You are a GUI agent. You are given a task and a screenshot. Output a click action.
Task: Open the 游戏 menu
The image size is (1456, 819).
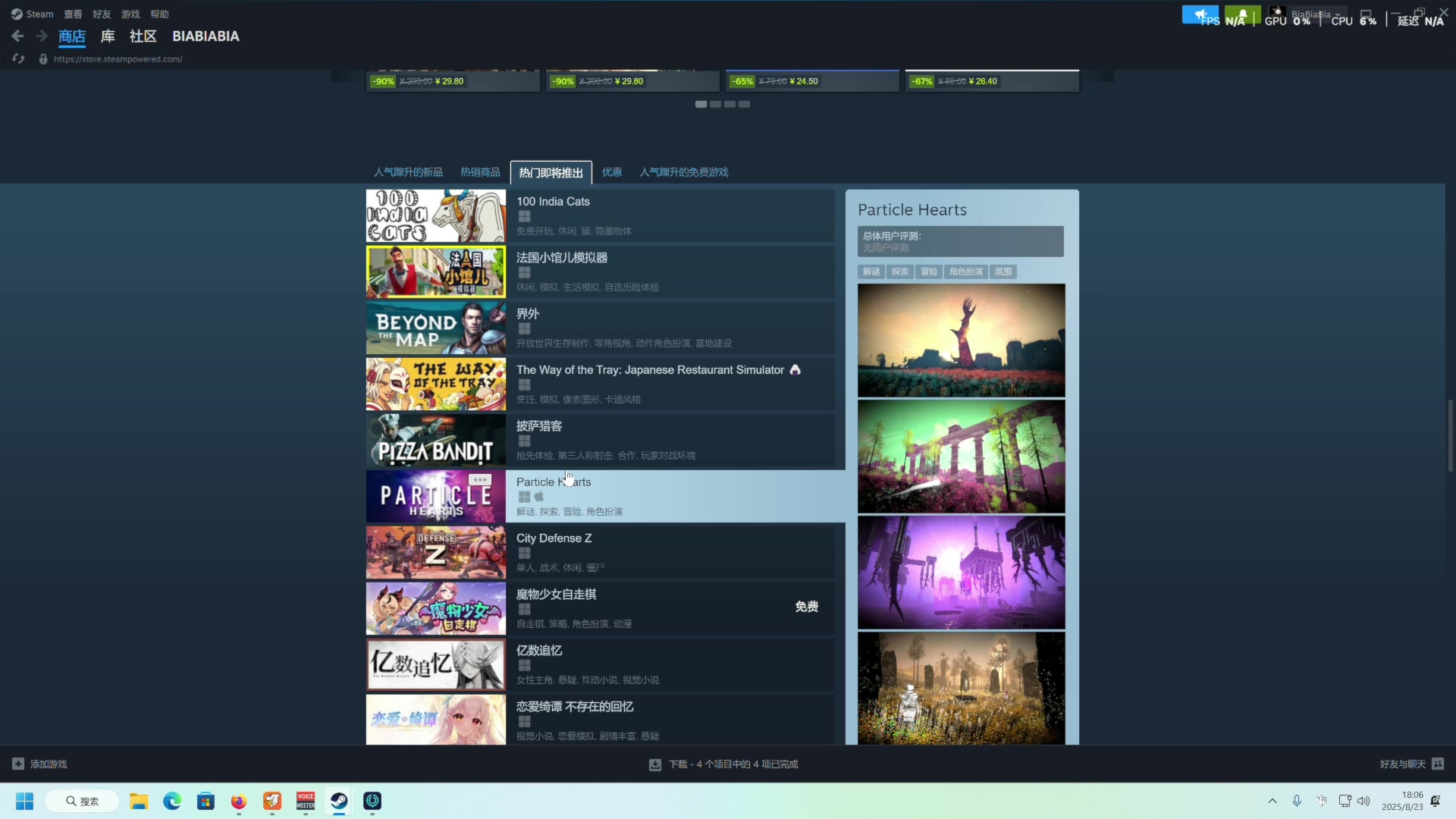coord(130,14)
